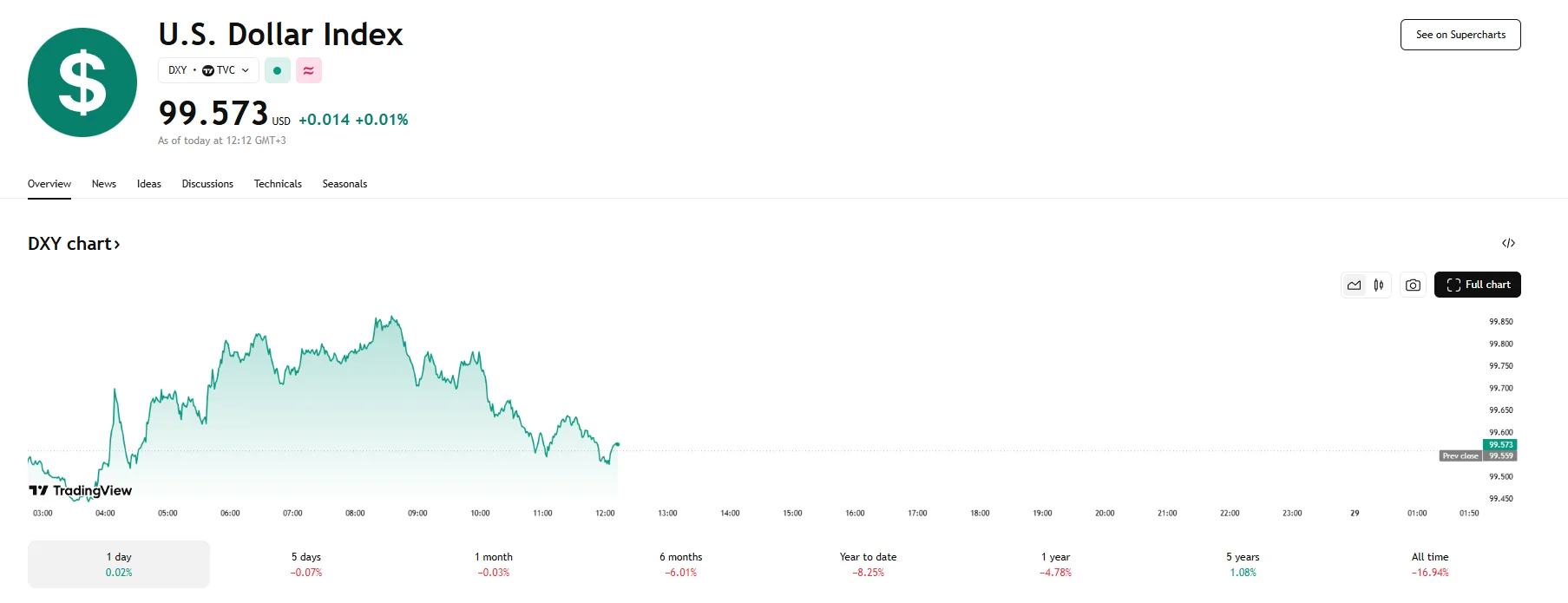Screen dimensions: 1568x603
Task: Click the TradingView logo on chart
Action: [81, 490]
